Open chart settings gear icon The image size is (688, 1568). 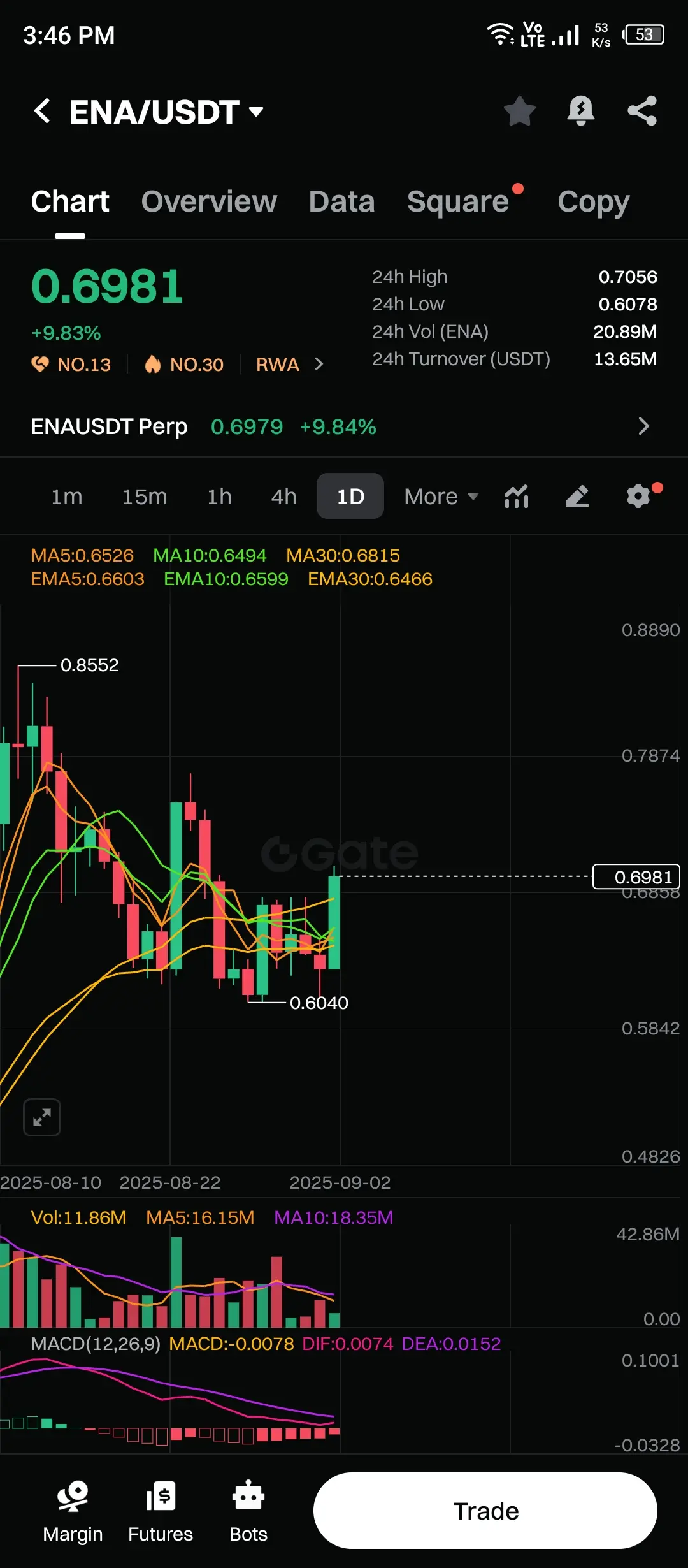[x=639, y=496]
